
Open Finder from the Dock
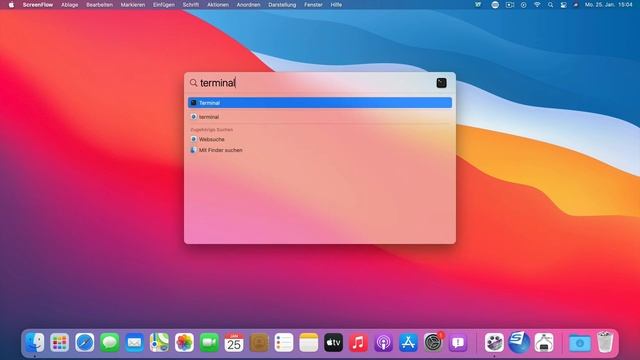point(35,342)
